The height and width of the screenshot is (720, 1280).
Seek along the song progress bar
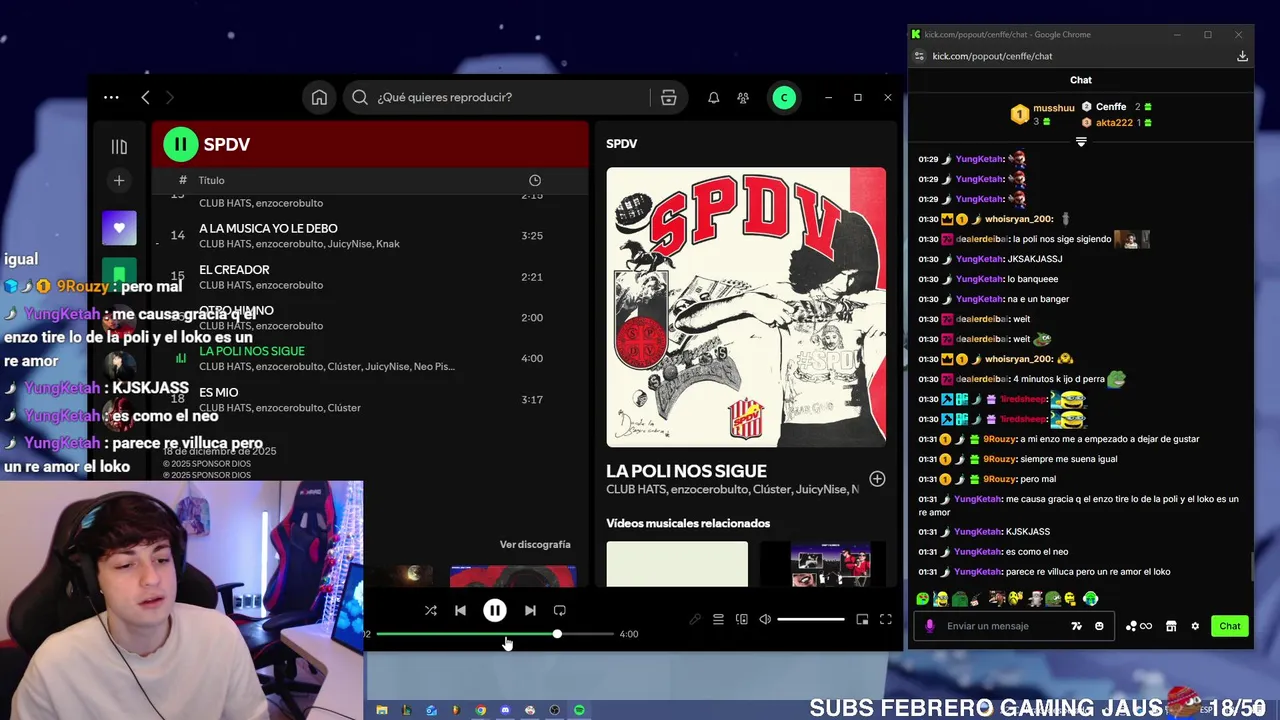coord(495,634)
